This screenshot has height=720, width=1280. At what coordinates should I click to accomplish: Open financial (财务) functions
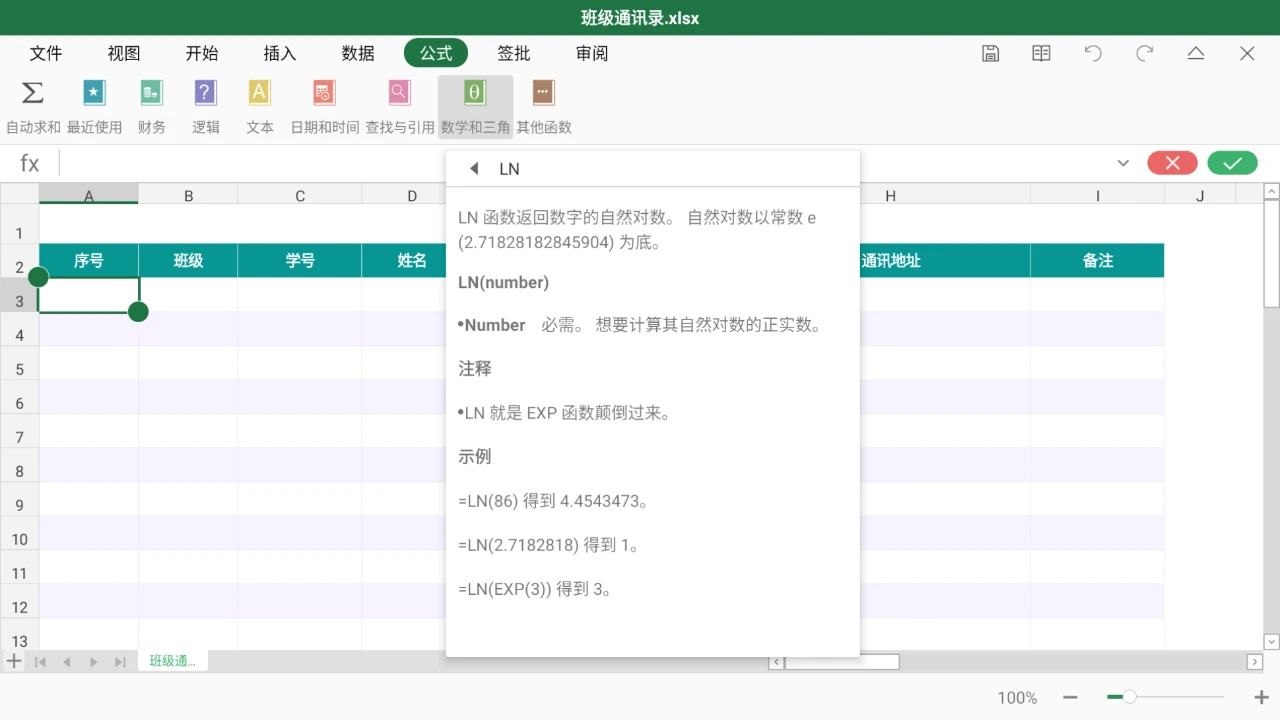[x=152, y=107]
